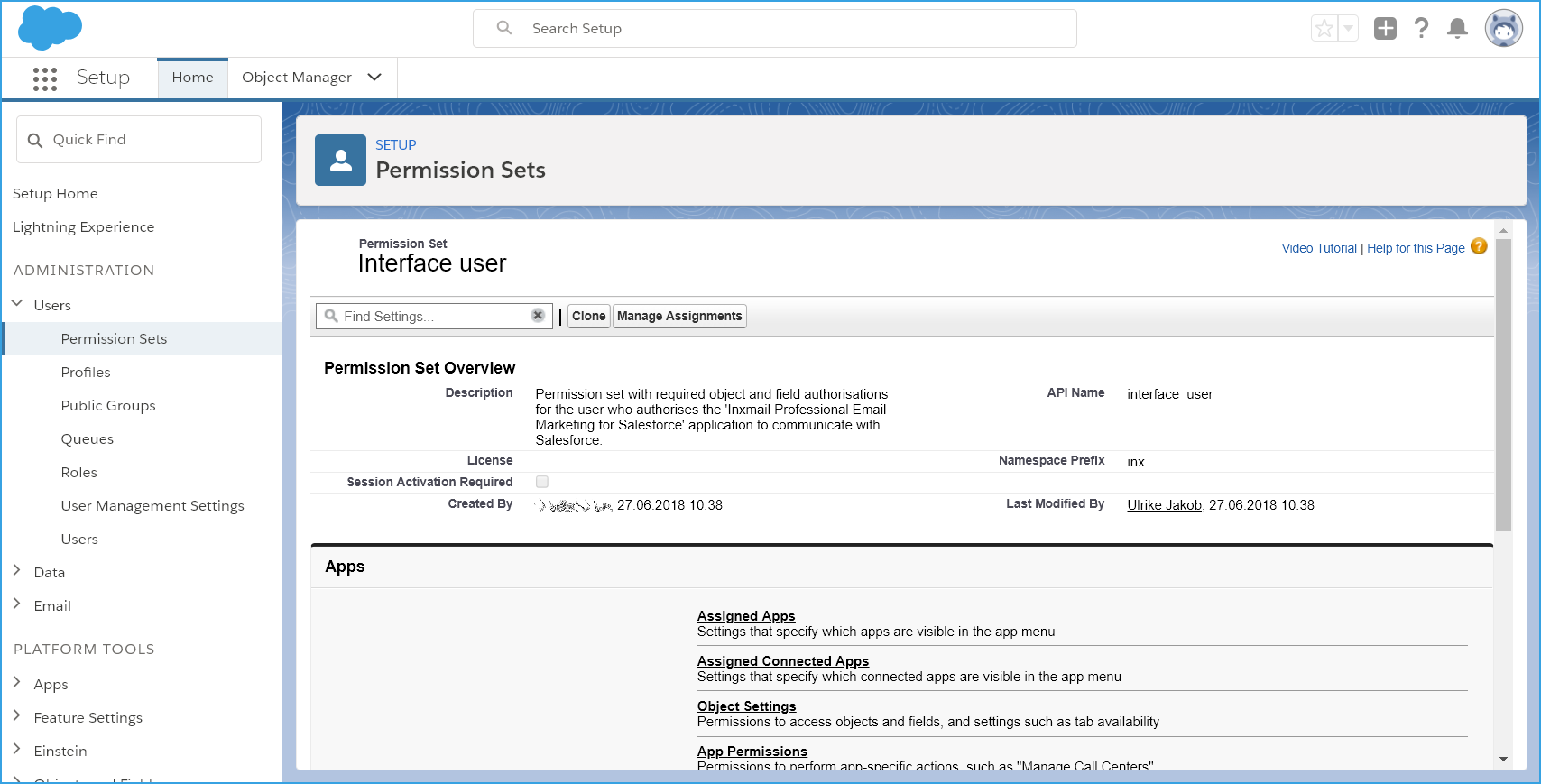
Task: Click the search magnifier in Search Setup
Action: [504, 28]
